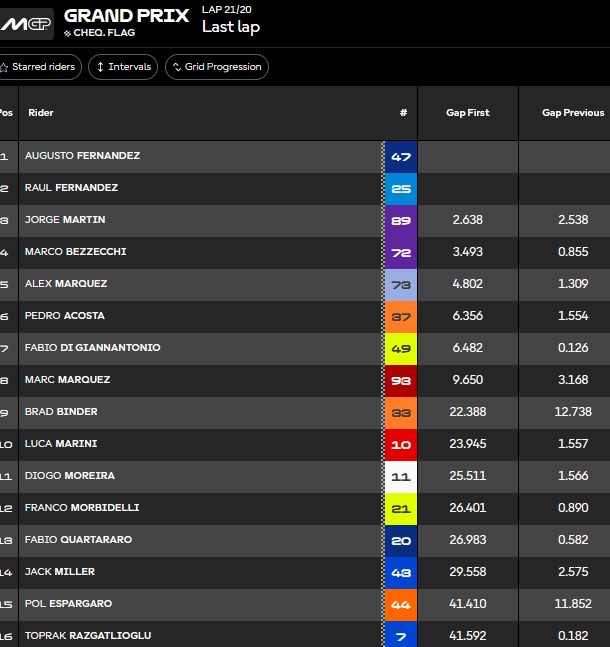Select Alex Marquez rider name
The image size is (610, 647).
click(x=66, y=283)
